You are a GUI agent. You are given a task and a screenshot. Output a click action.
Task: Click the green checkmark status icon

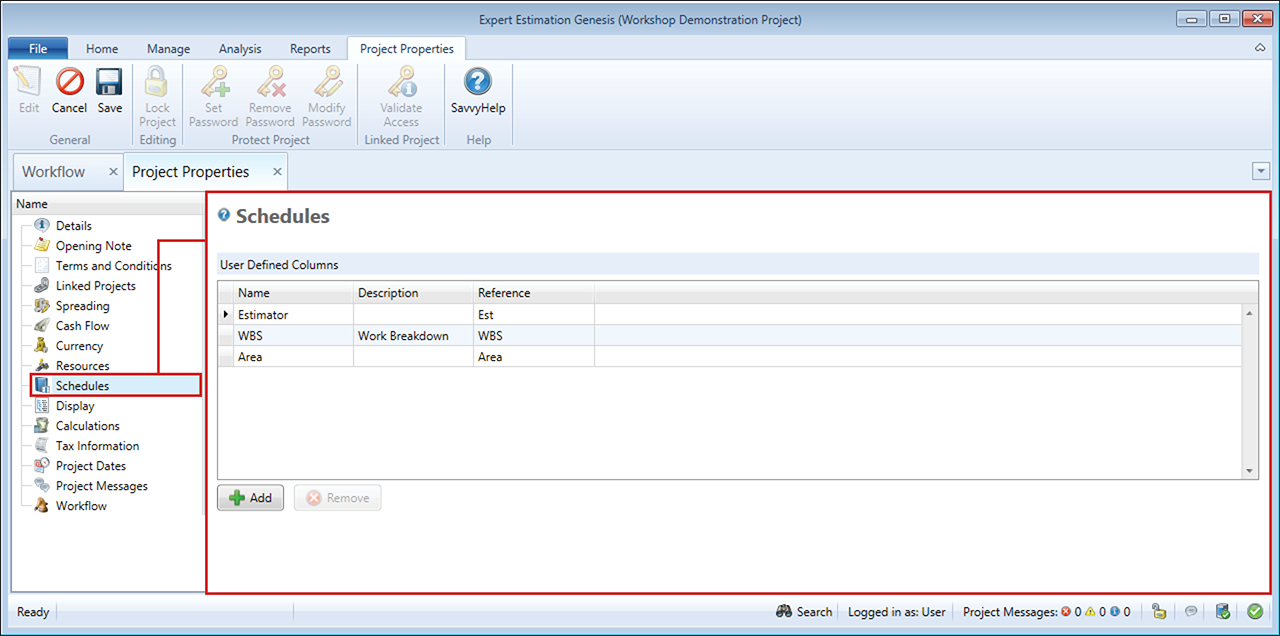pos(1254,611)
